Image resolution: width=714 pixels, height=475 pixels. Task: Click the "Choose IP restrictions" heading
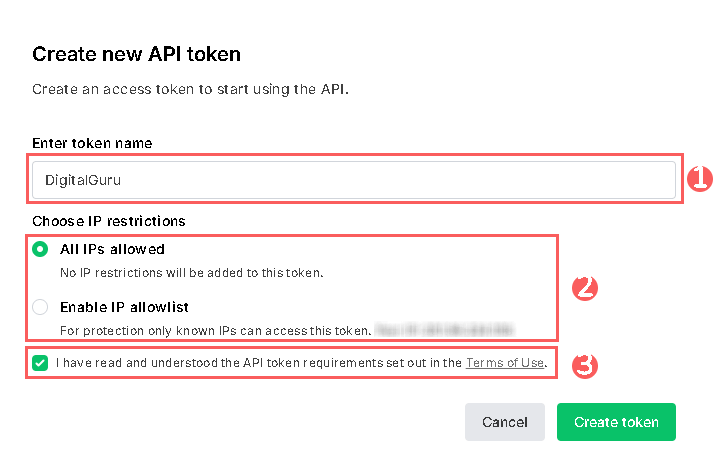pos(109,220)
